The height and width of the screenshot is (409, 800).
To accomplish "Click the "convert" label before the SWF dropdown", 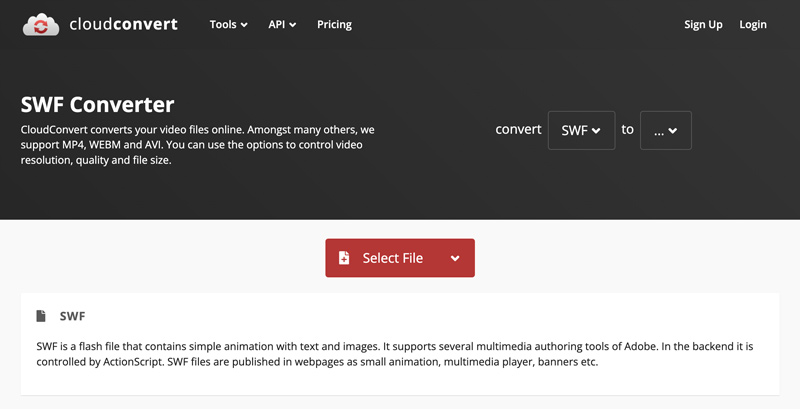I will coord(518,130).
